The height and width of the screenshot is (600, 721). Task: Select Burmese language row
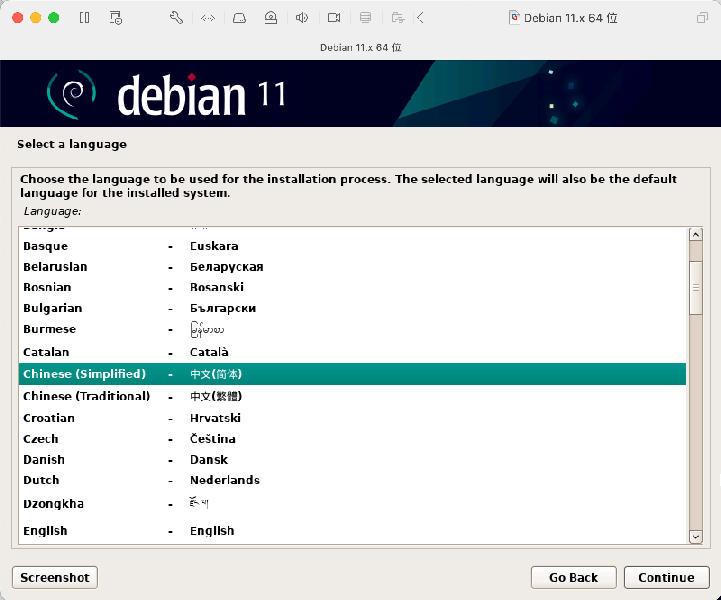pyautogui.click(x=352, y=329)
